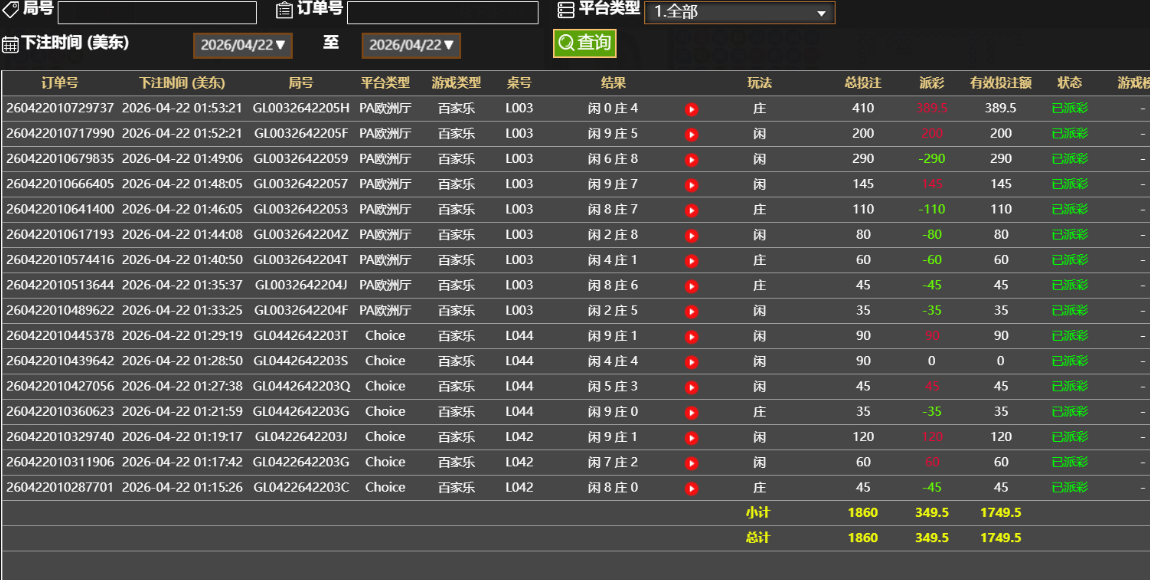Click the green 查询 search button

[585, 43]
